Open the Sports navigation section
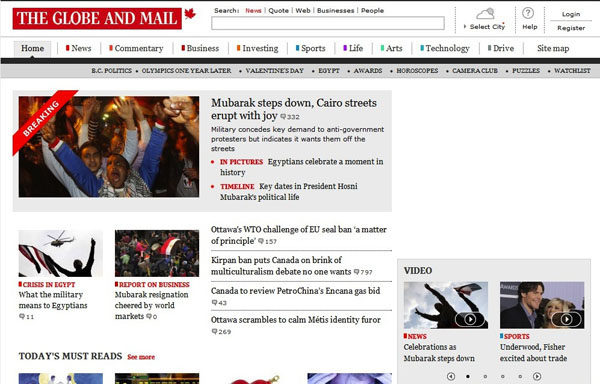The width and height of the screenshot is (600, 384). pyautogui.click(x=311, y=48)
